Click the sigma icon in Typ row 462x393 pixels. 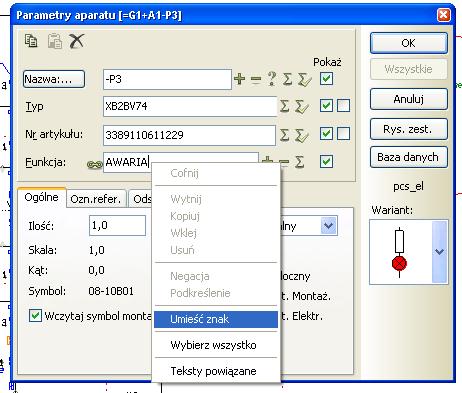(284, 106)
